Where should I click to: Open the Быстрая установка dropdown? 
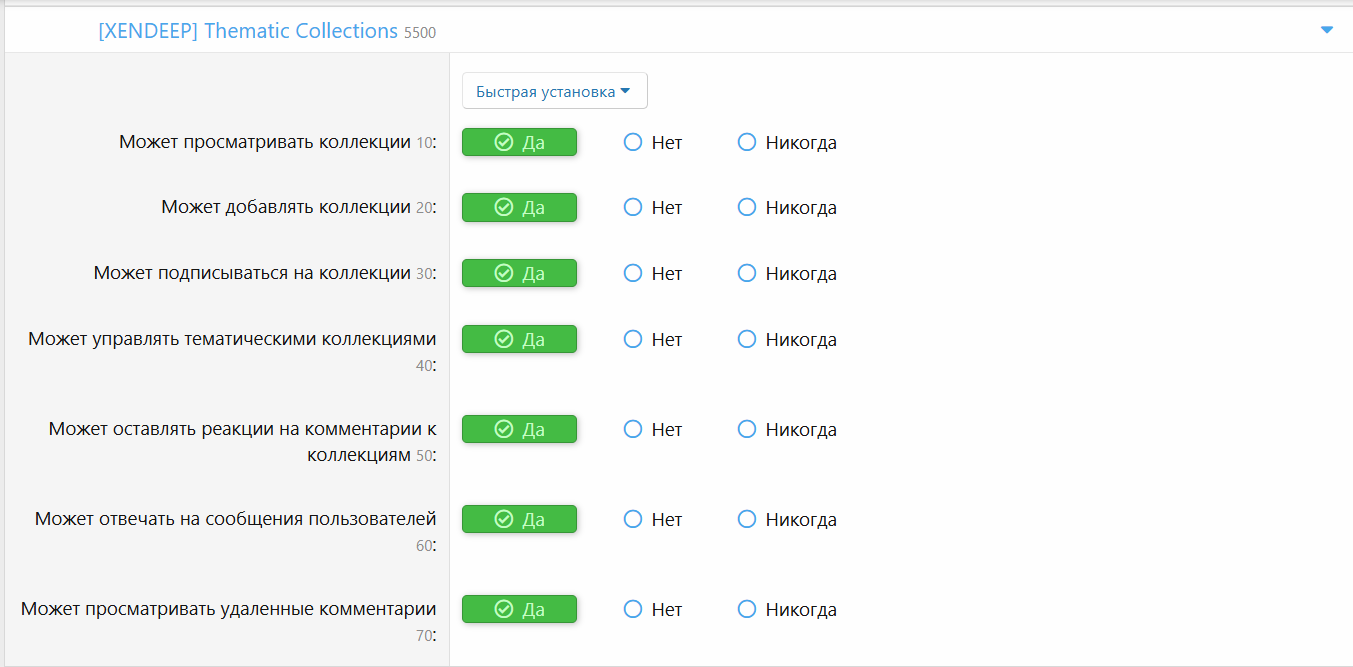(x=555, y=91)
